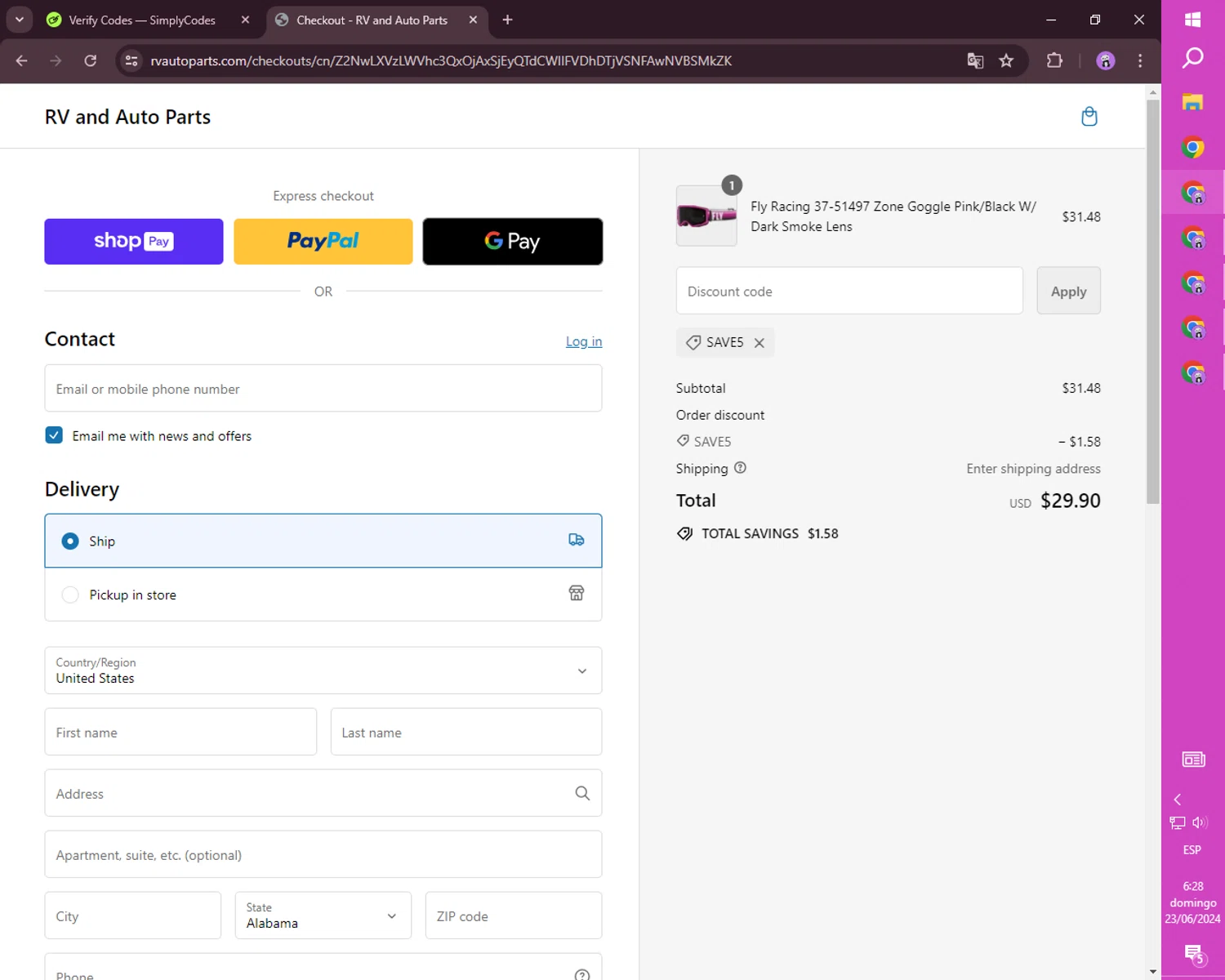Click the store icon on Pickup option
This screenshot has width=1225, height=980.
[x=577, y=594]
